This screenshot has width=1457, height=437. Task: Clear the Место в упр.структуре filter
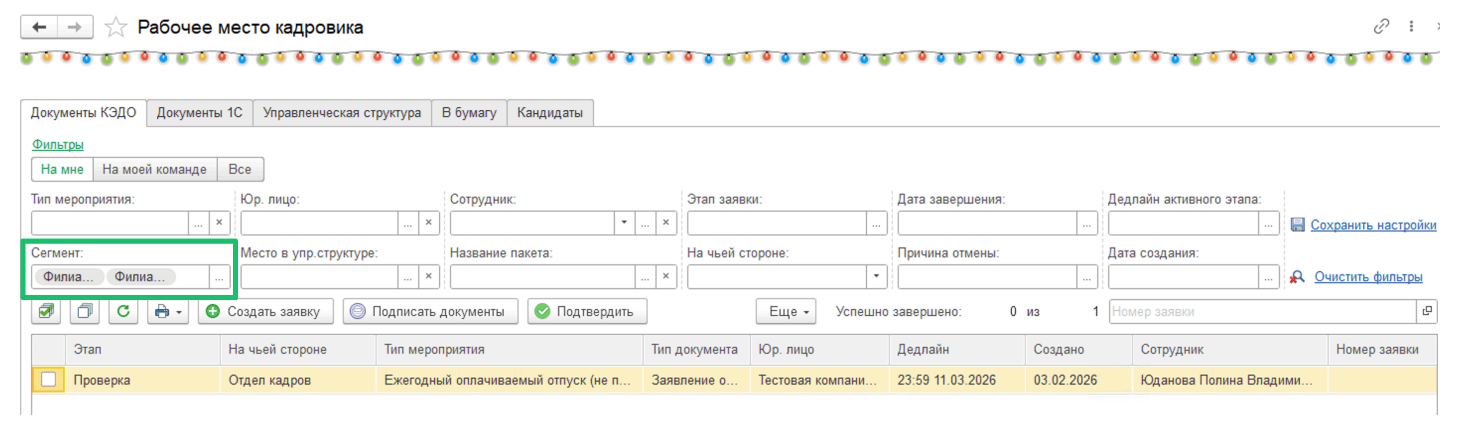point(429,276)
